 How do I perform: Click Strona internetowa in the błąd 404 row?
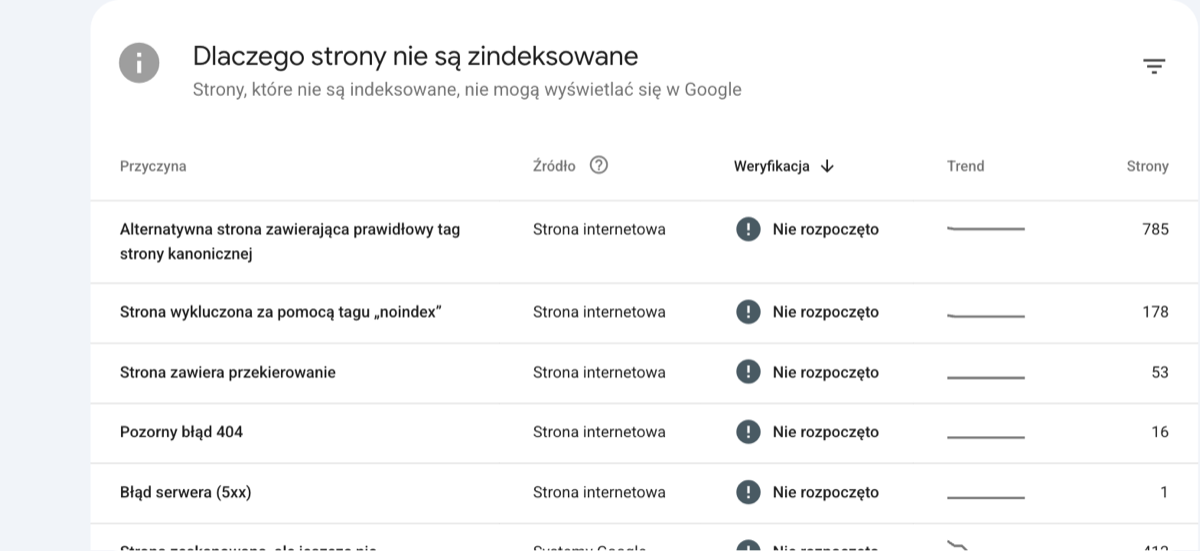[599, 432]
